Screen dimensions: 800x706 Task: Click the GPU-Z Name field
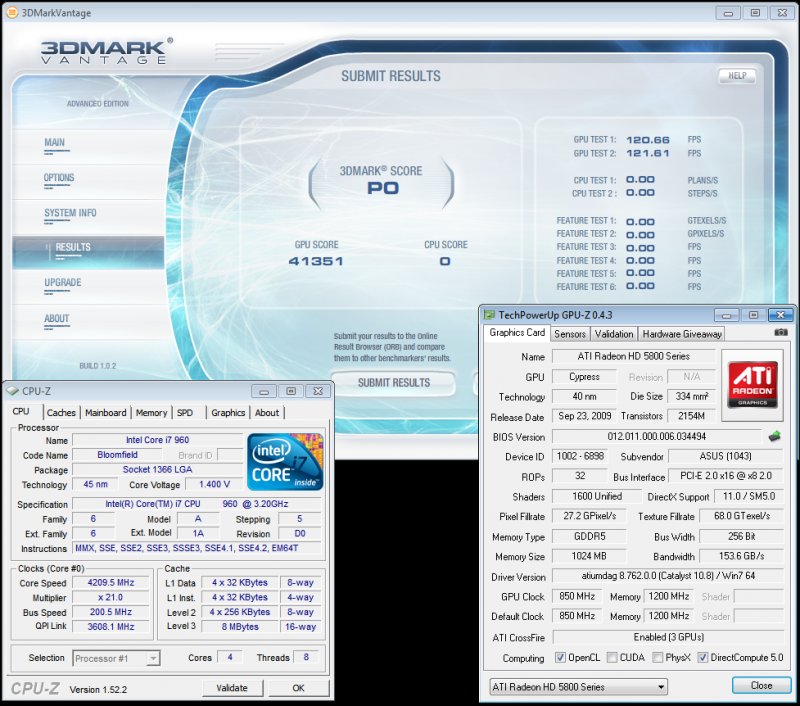click(634, 356)
